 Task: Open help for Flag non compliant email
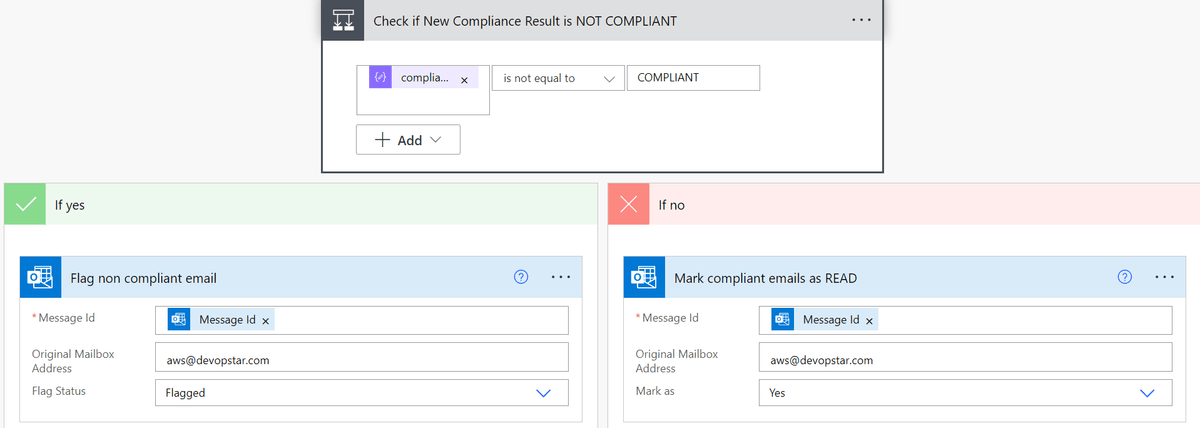click(520, 277)
